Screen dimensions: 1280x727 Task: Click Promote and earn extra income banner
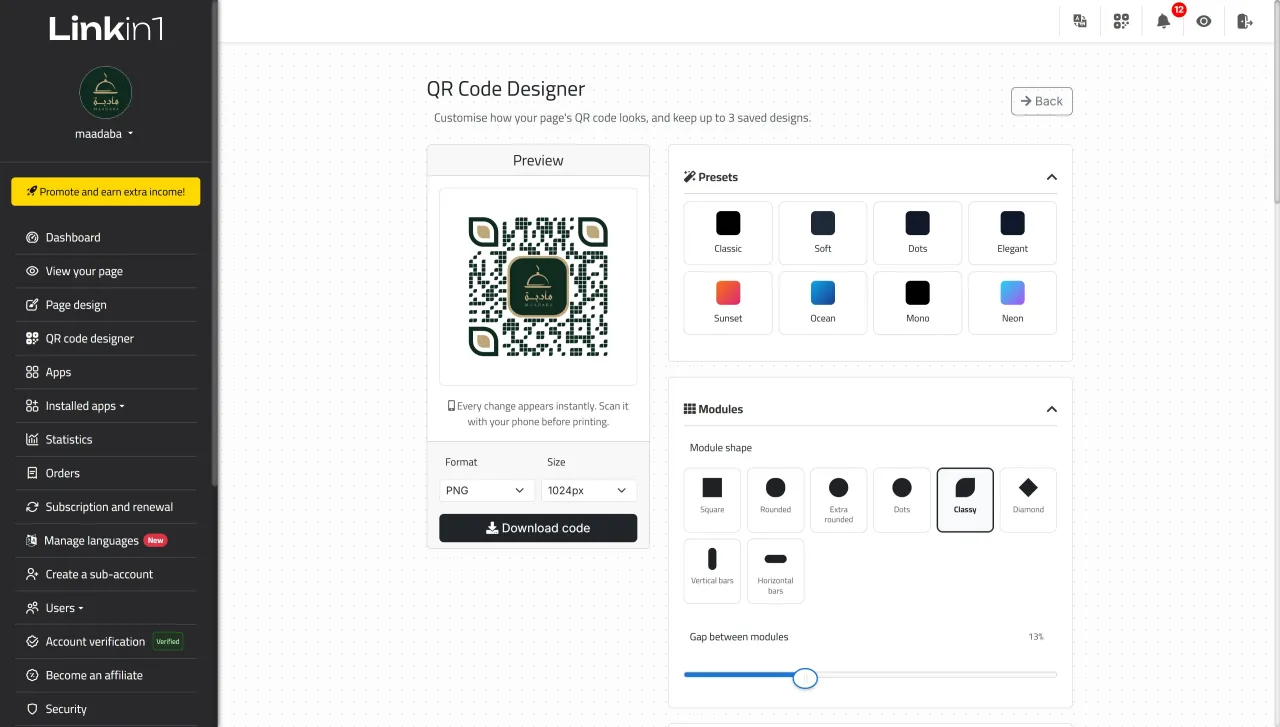106,192
